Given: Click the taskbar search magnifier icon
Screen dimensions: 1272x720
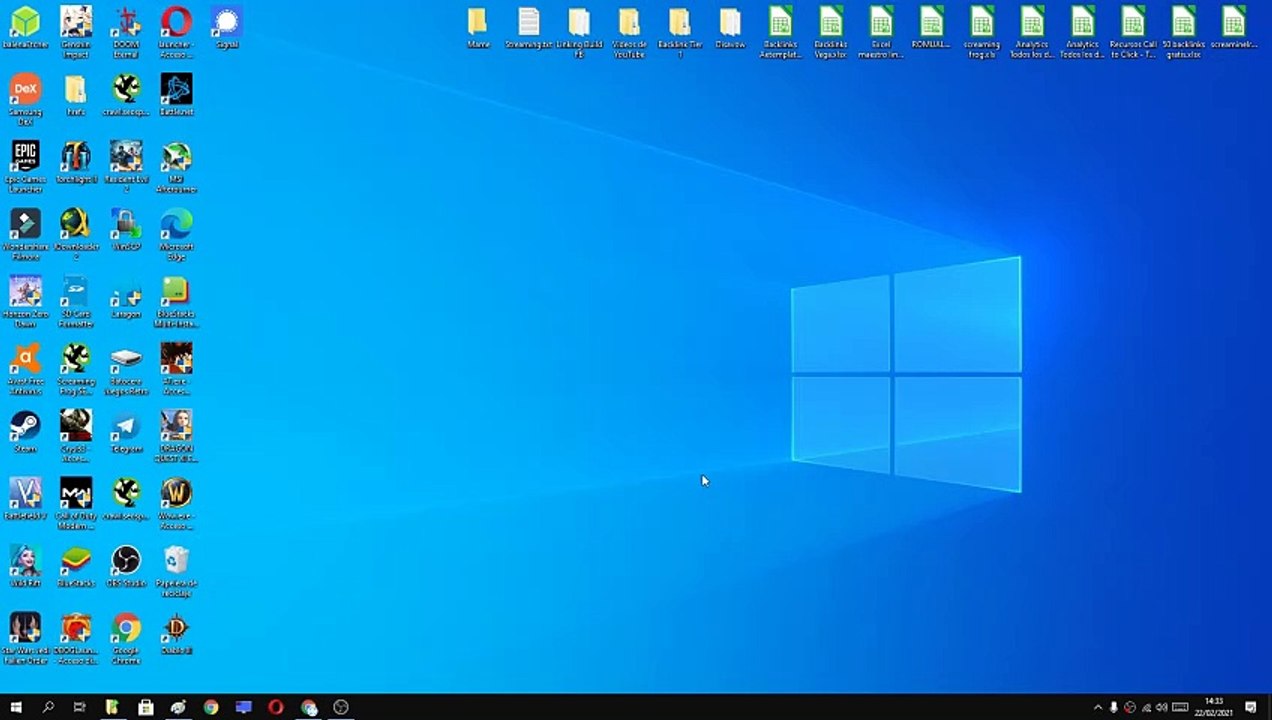Looking at the screenshot, I should click(x=48, y=707).
